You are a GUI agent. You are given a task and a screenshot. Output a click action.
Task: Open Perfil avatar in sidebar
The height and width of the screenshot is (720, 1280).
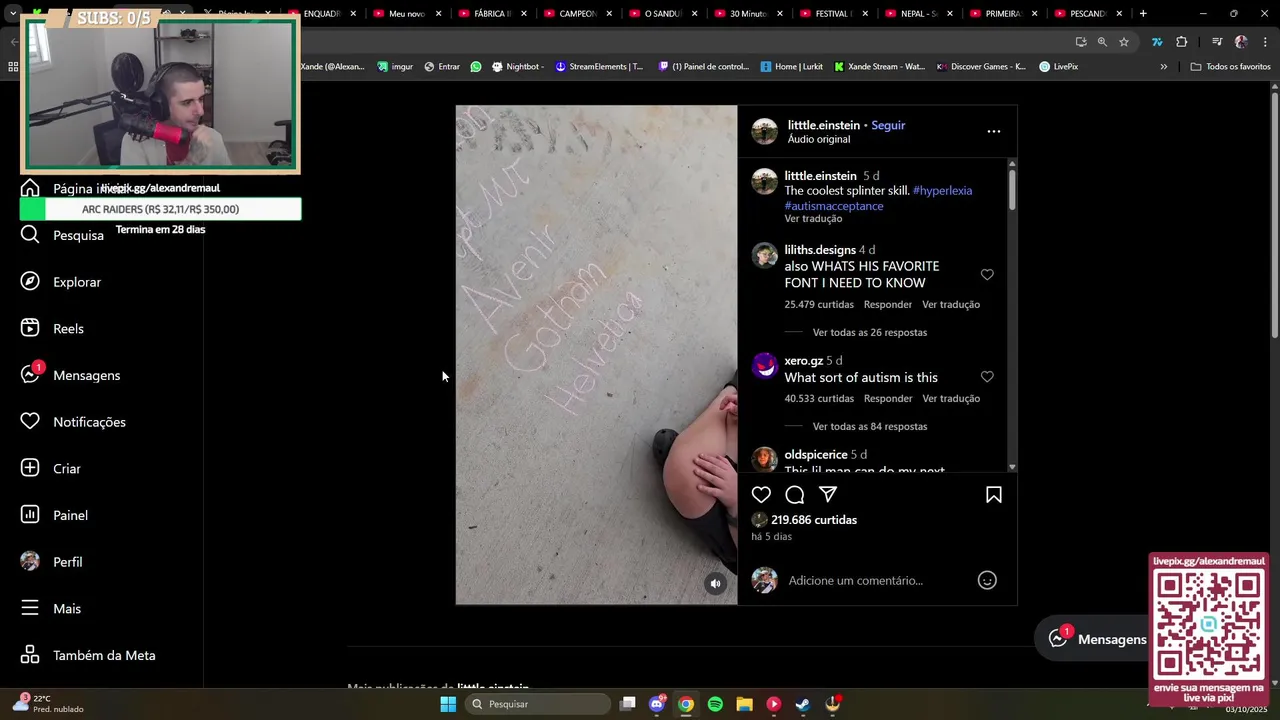52,562
